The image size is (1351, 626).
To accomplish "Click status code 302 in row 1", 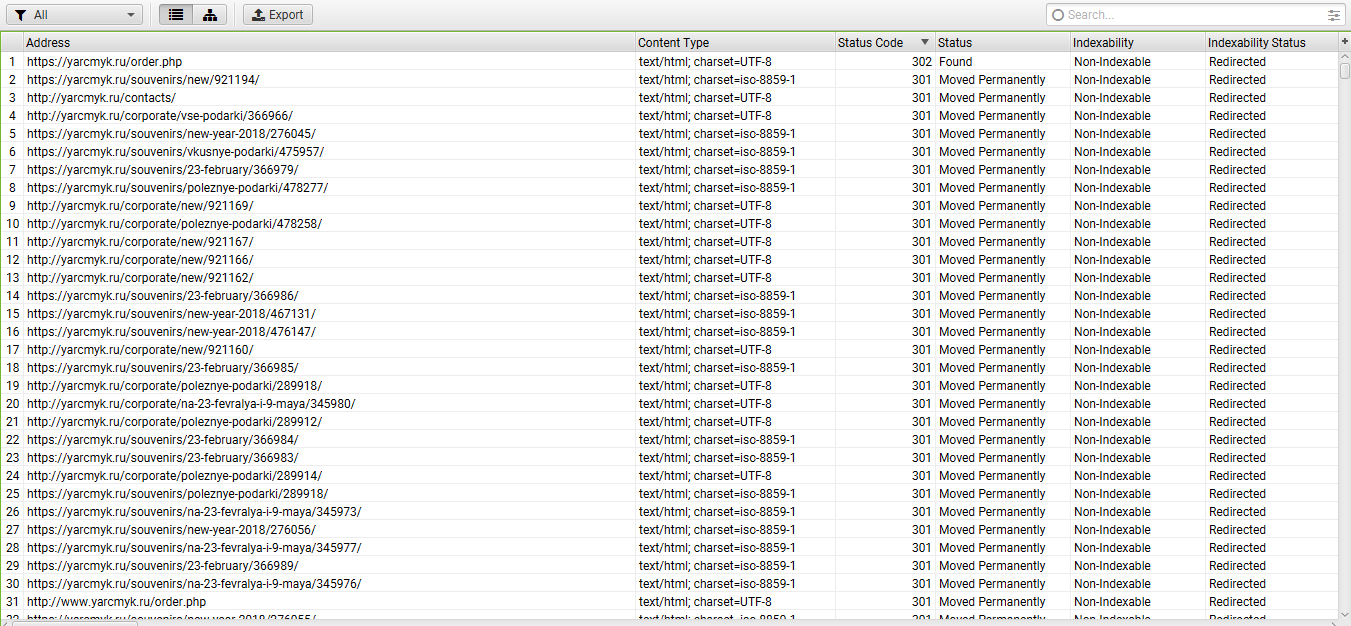I will point(921,62).
